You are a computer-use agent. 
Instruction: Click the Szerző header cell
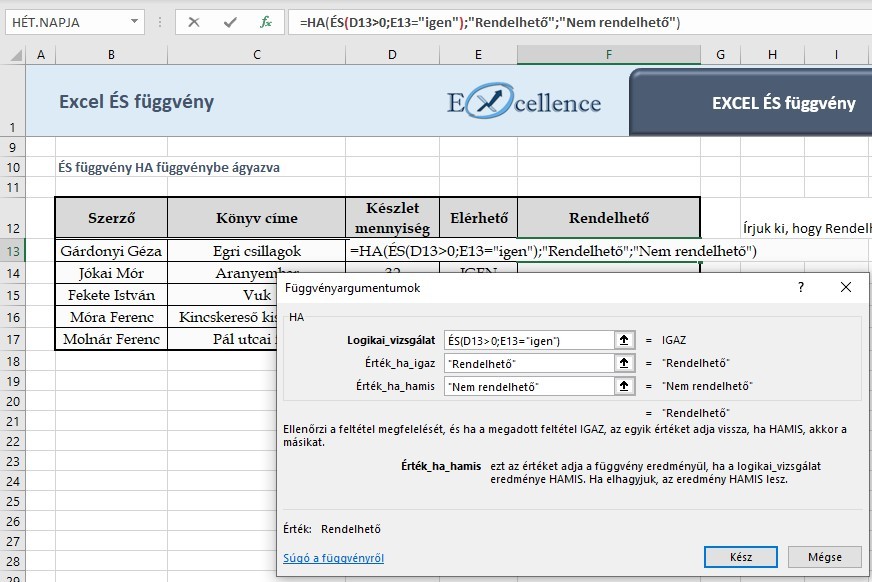pos(111,218)
